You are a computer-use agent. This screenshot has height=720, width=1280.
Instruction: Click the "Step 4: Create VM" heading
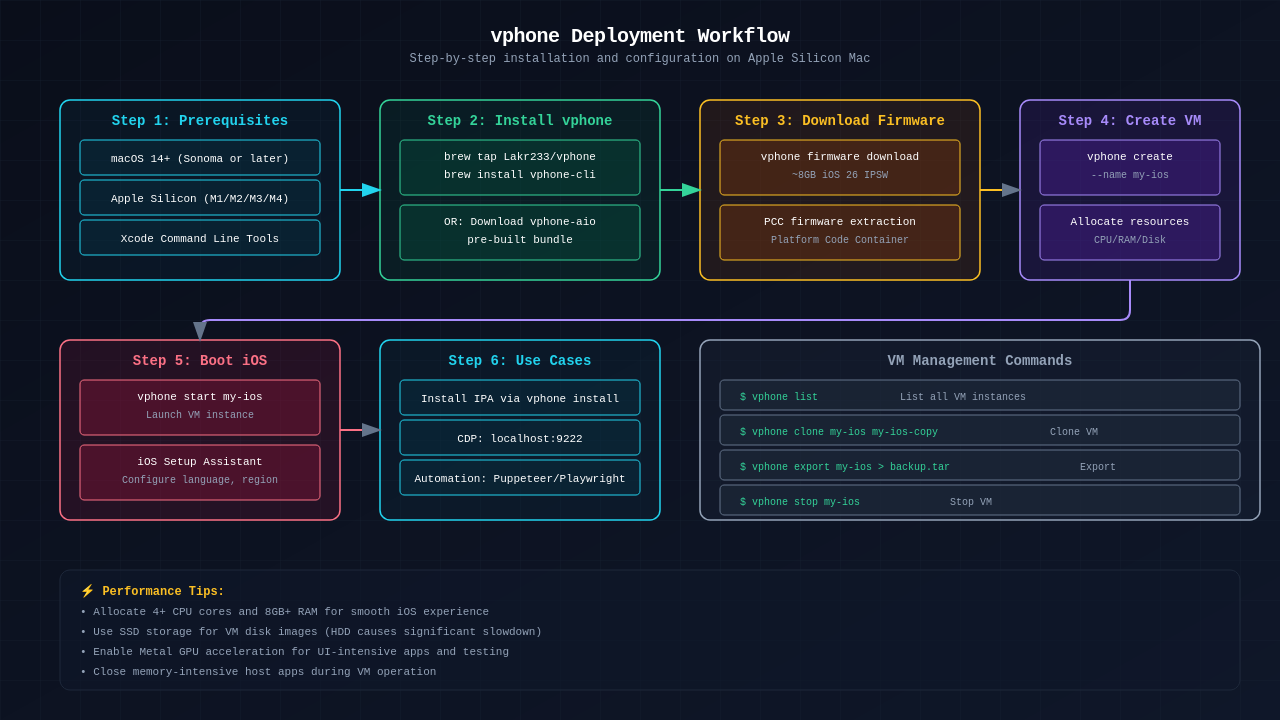(1130, 121)
